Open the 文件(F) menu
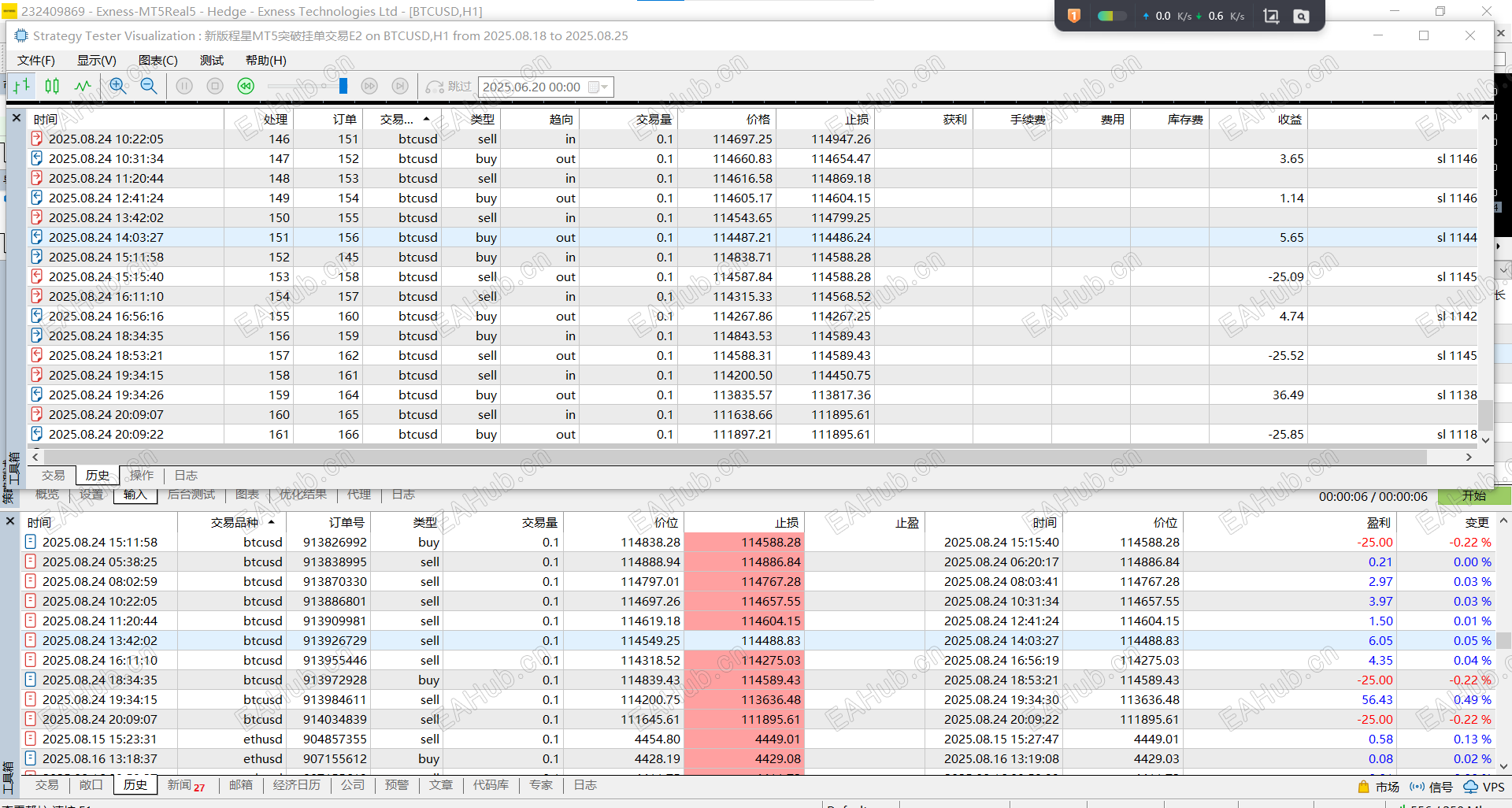The height and width of the screenshot is (808, 1512). (36, 61)
